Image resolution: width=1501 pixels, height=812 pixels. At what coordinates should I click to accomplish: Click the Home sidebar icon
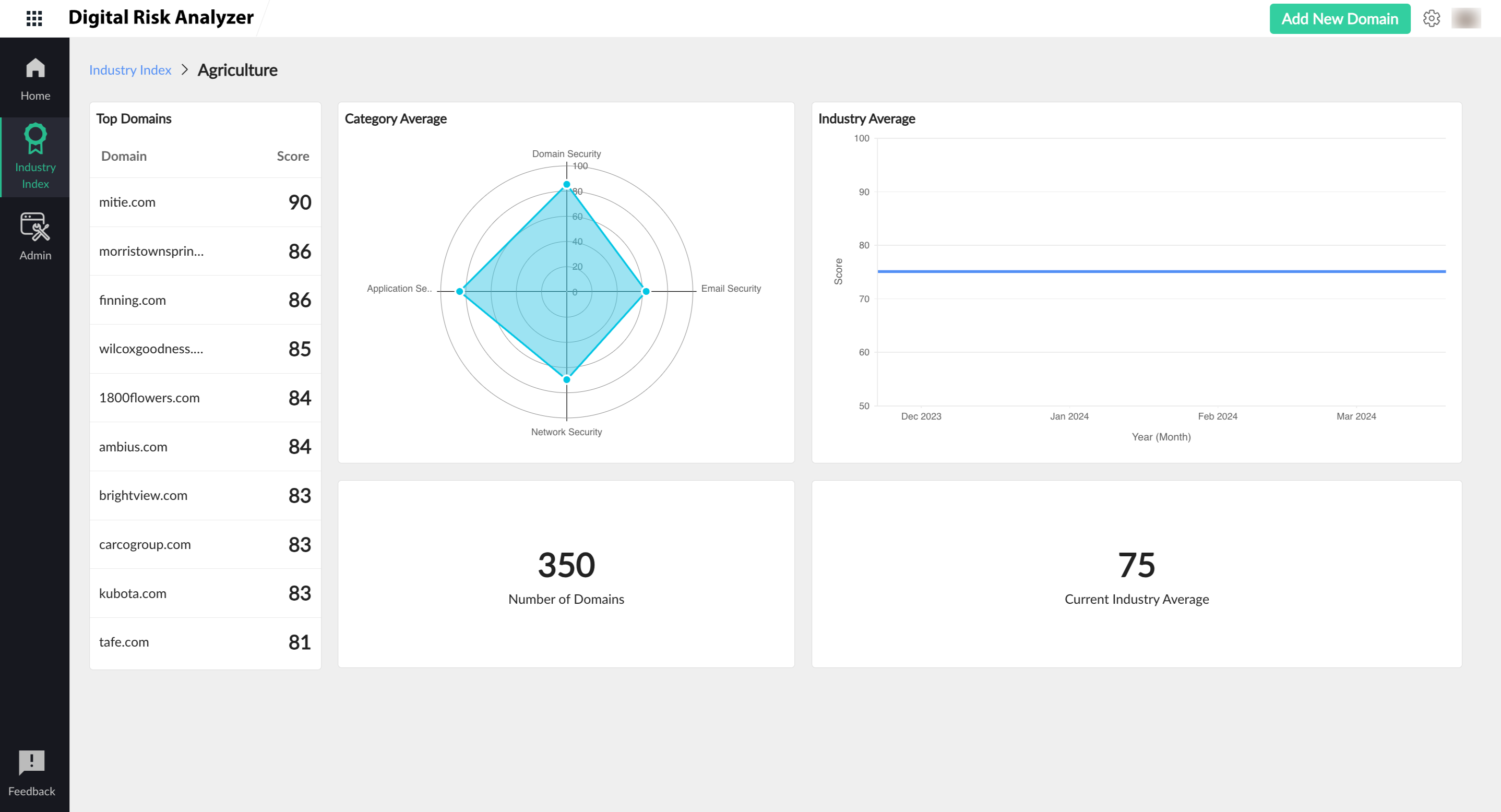(x=35, y=69)
